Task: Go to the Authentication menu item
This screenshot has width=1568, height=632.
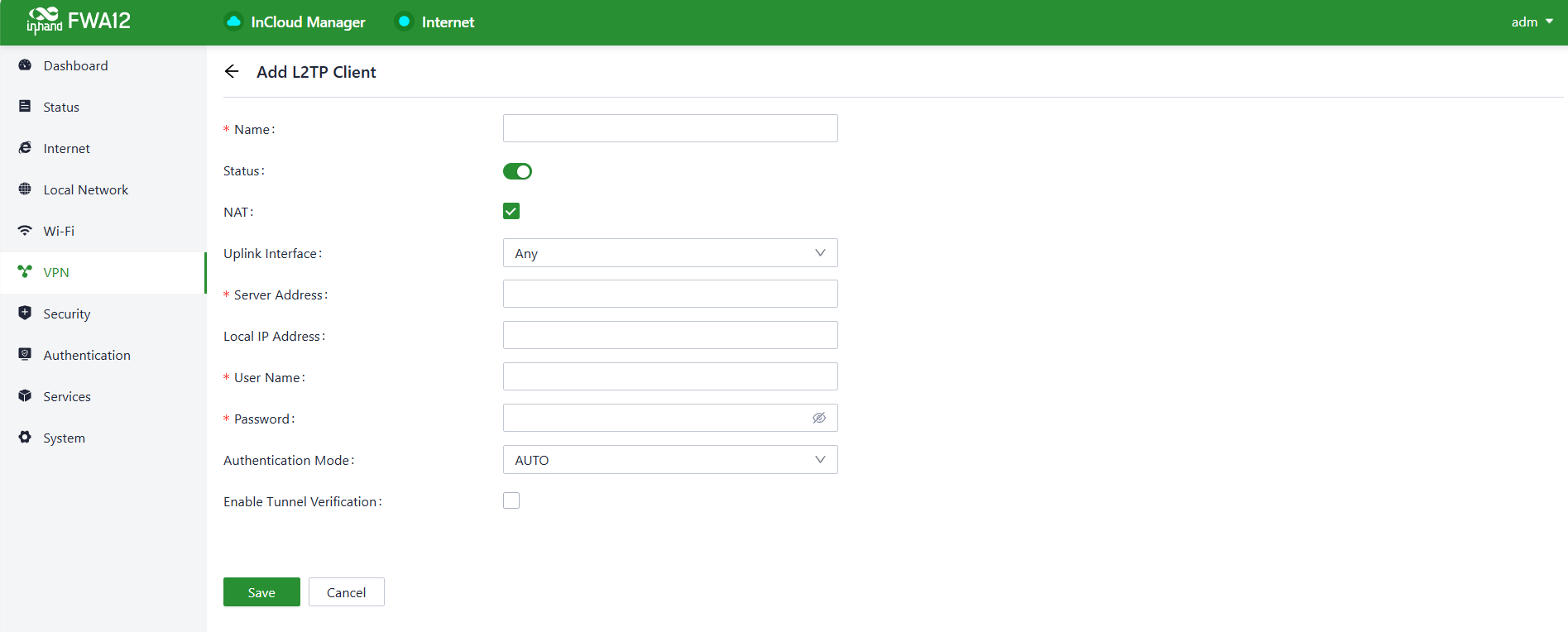Action: (x=86, y=355)
